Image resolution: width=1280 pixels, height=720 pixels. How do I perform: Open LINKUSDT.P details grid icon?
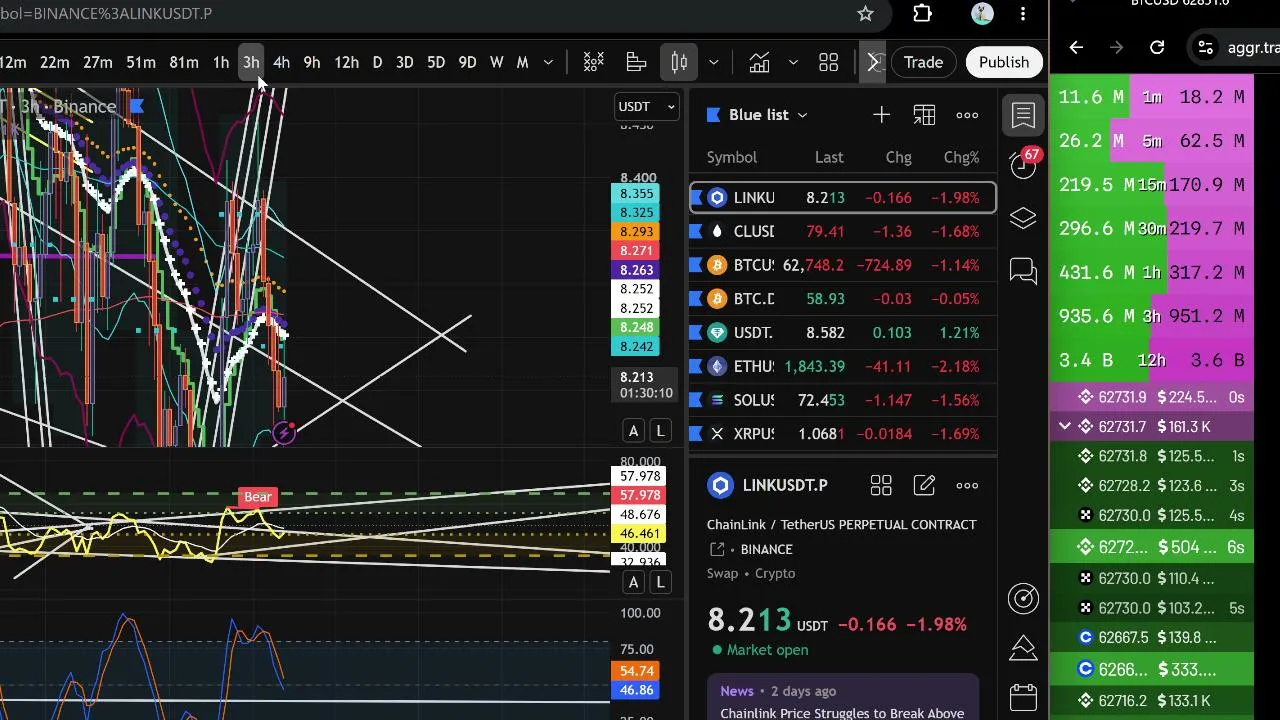(x=881, y=485)
